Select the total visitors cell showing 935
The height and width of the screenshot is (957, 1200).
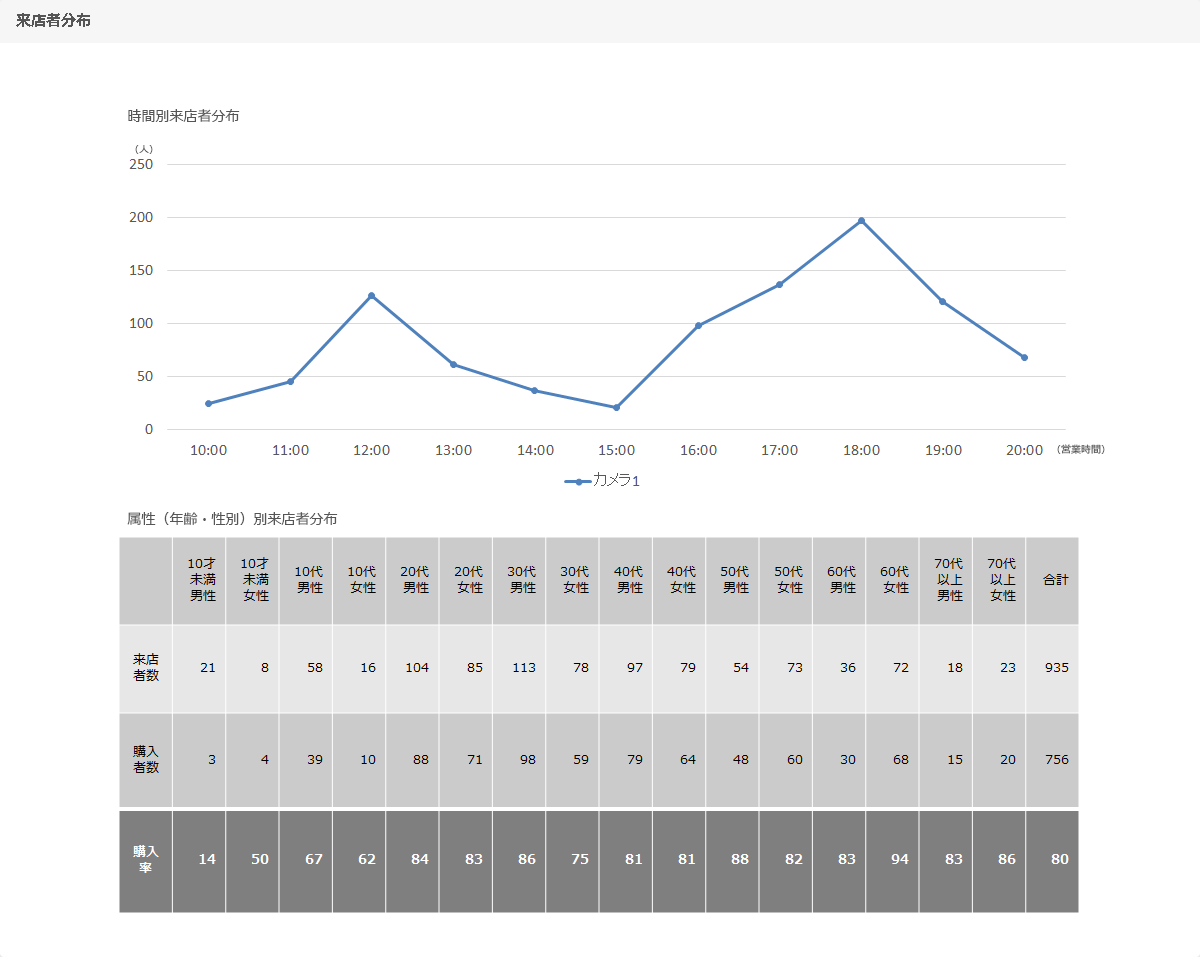(1055, 668)
